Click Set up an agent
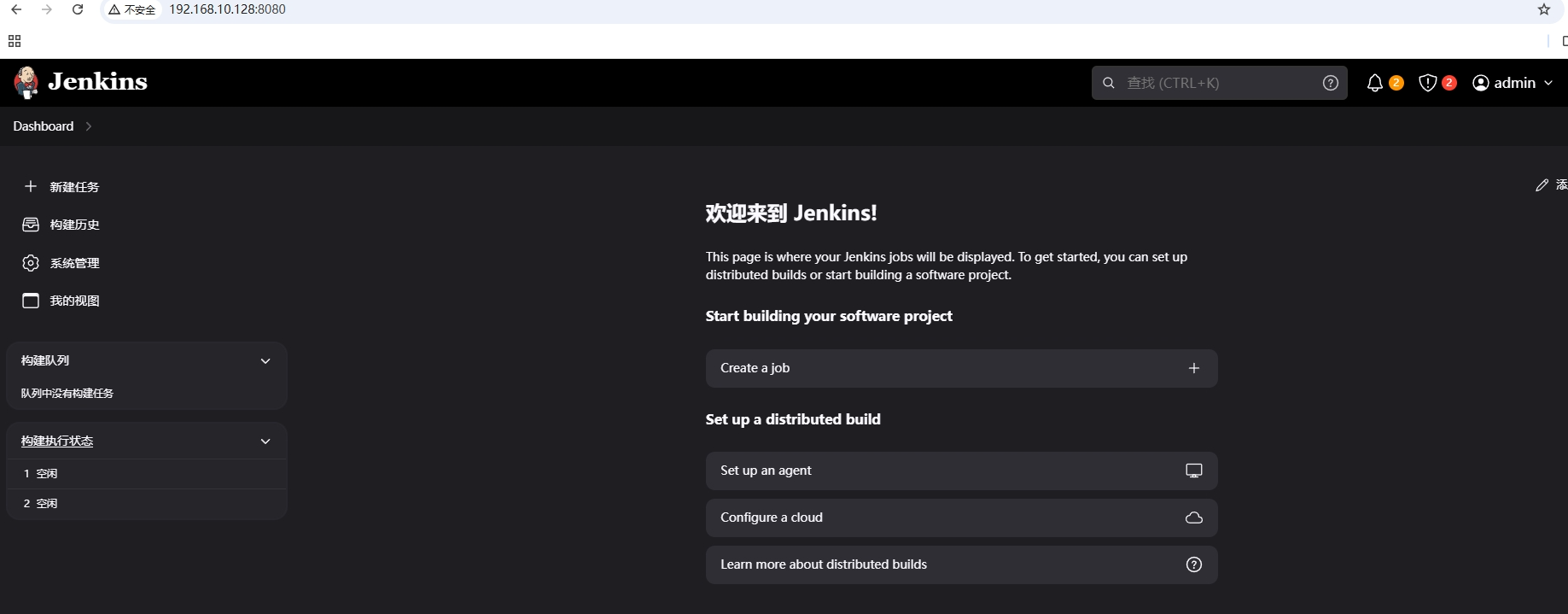The image size is (1568, 614). (x=961, y=471)
